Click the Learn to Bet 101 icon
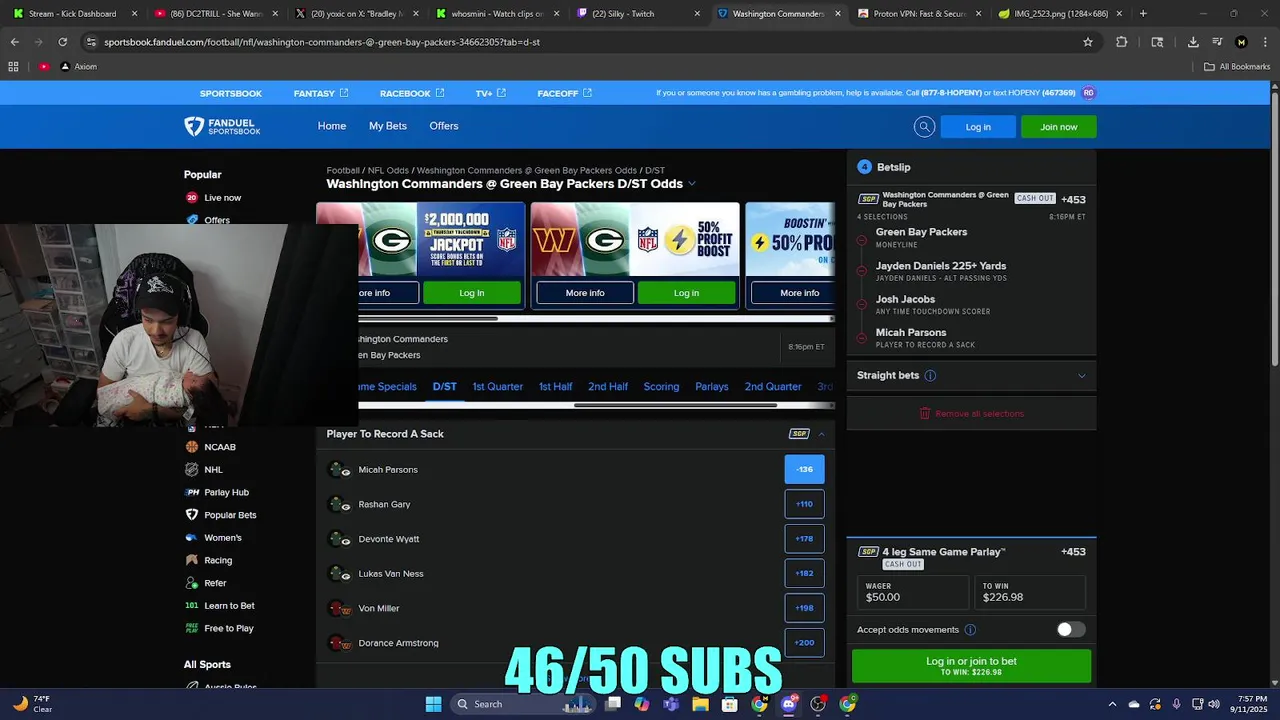Screen dimensions: 1280x720 click(192, 606)
